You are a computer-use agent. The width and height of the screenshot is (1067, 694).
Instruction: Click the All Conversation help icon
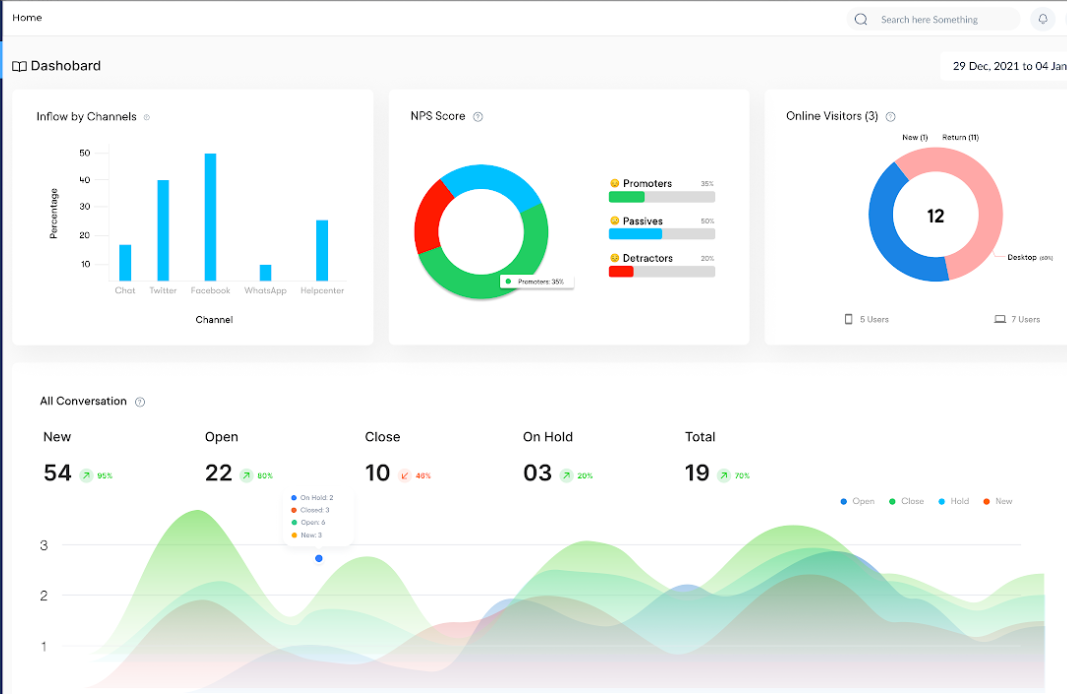tap(139, 402)
